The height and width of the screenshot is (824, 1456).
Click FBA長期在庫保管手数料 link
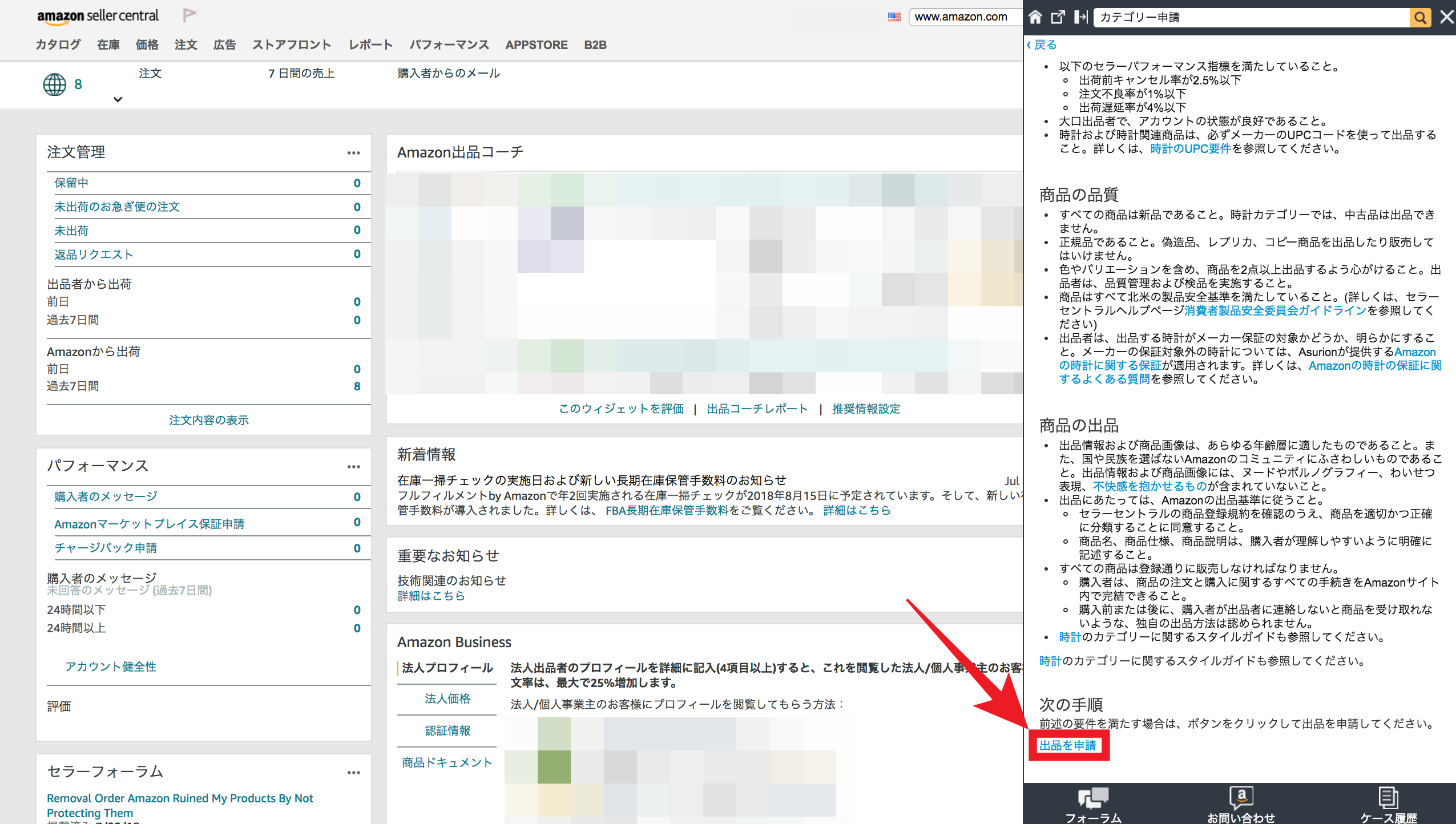coord(667,511)
